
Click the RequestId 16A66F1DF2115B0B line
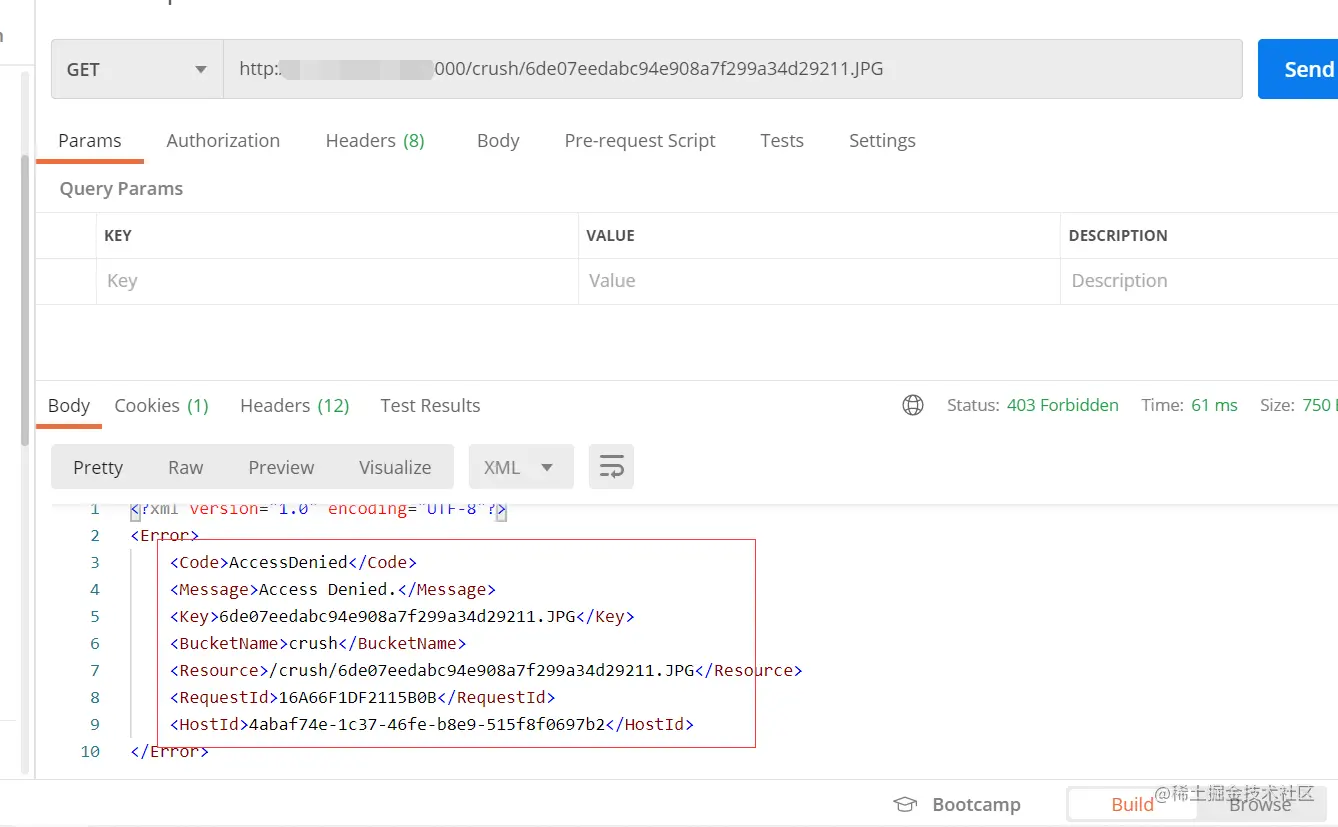pyautogui.click(x=362, y=697)
